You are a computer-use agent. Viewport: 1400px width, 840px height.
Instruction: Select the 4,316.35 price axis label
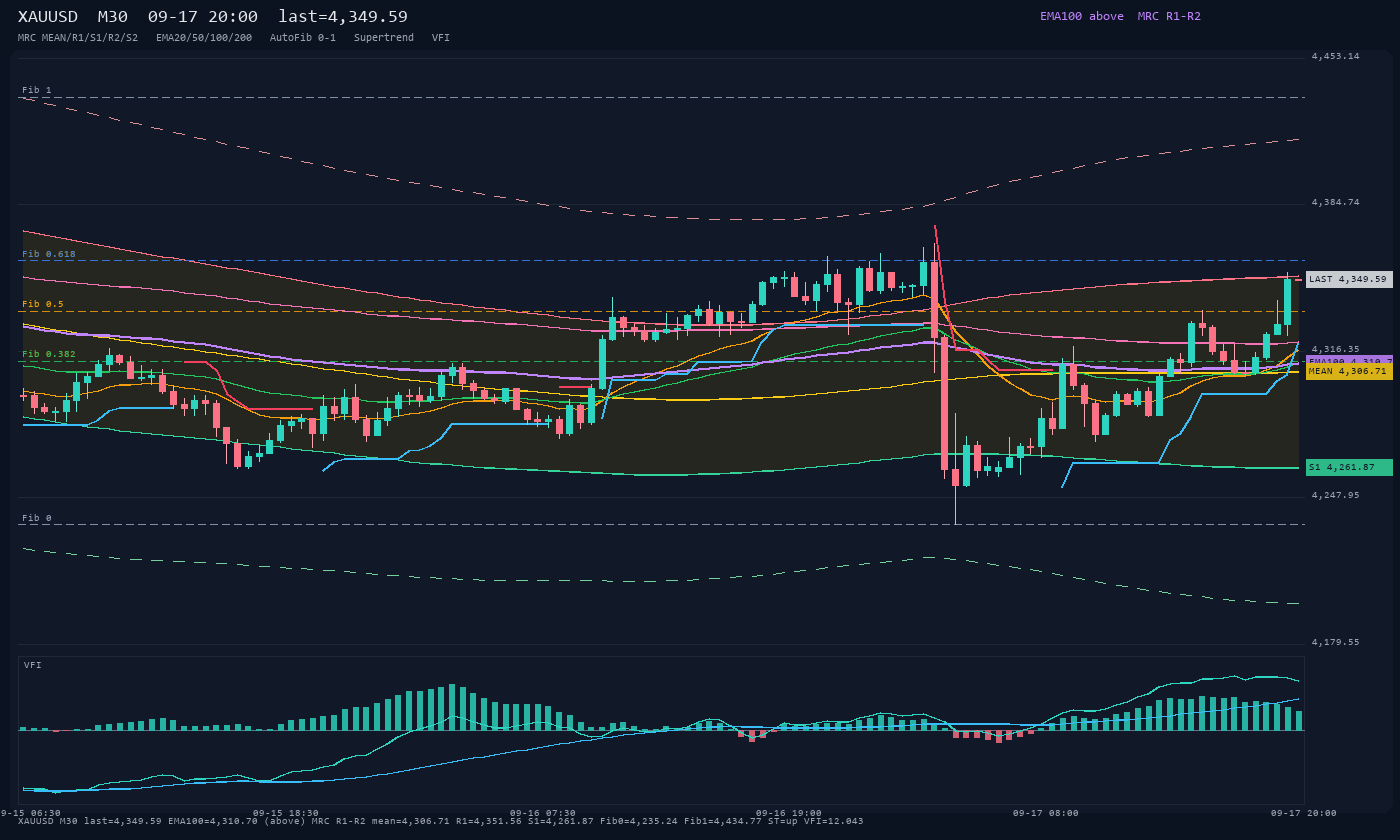point(1336,349)
